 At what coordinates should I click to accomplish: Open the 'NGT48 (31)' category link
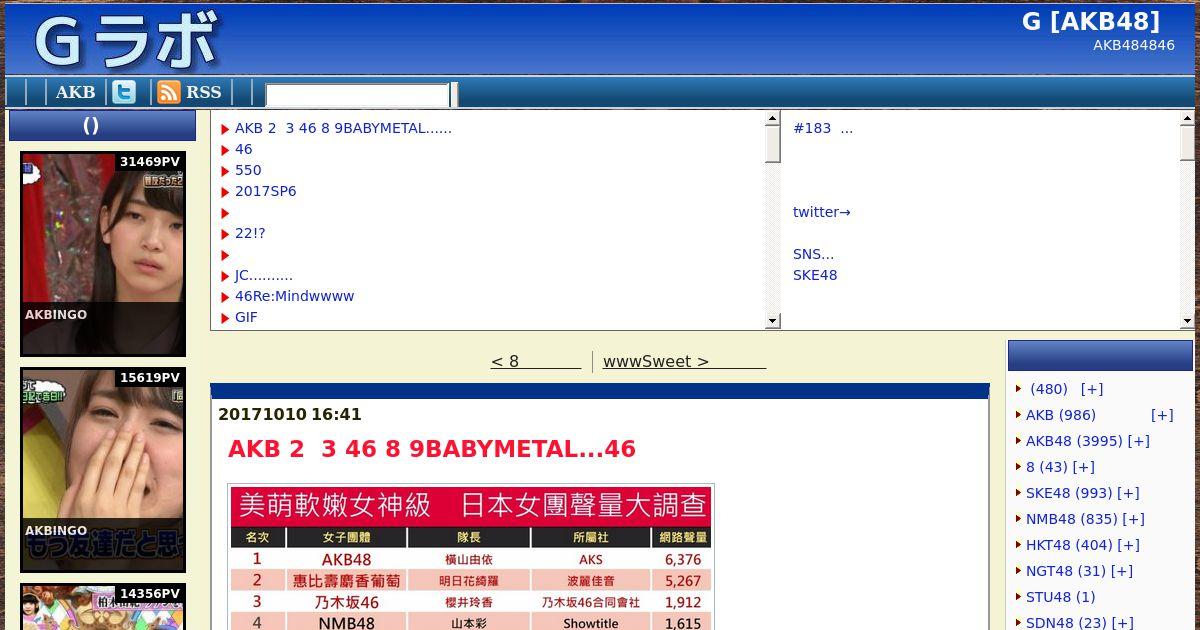click(1066, 571)
